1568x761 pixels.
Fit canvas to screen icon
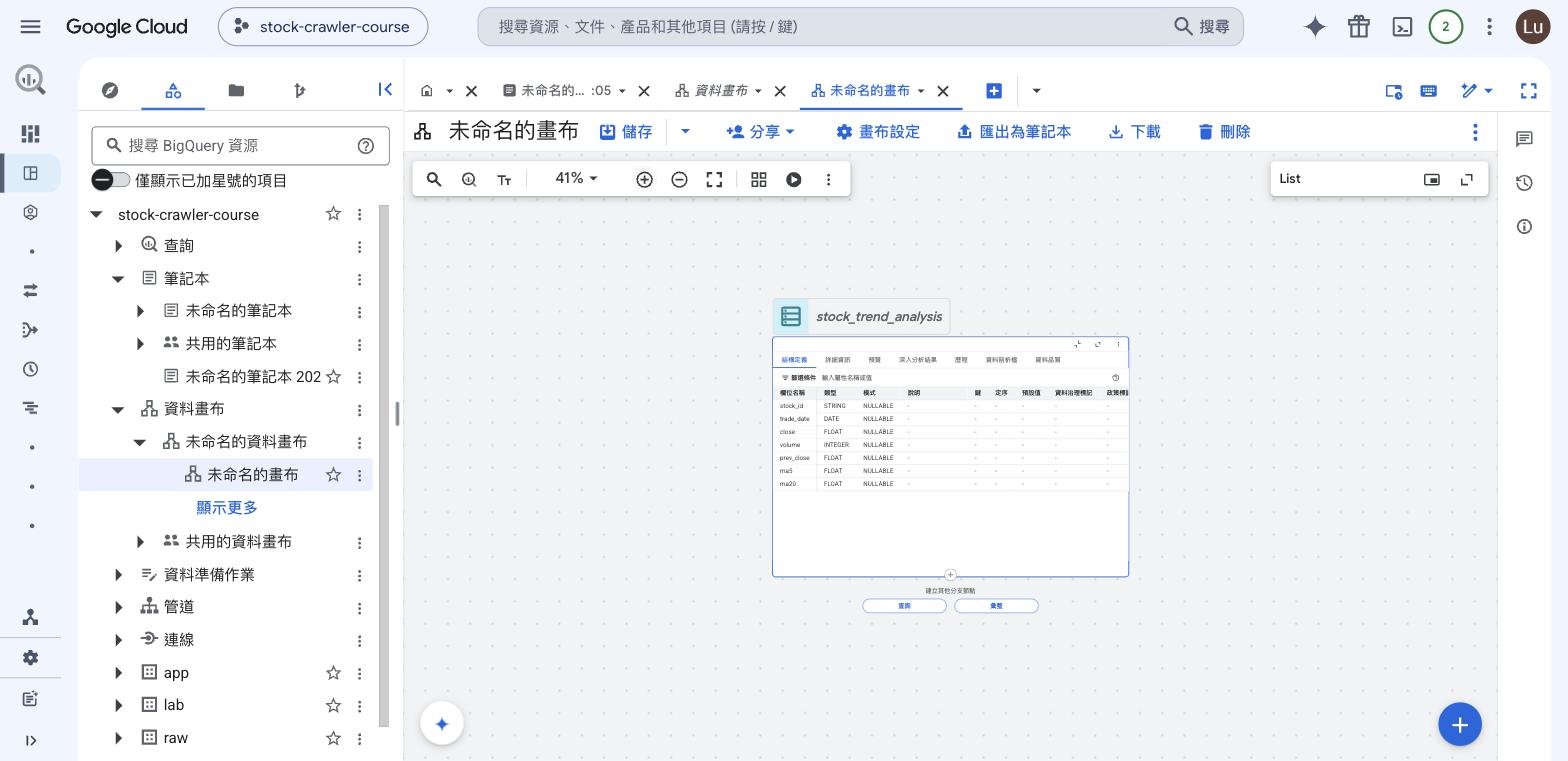pyautogui.click(x=714, y=179)
